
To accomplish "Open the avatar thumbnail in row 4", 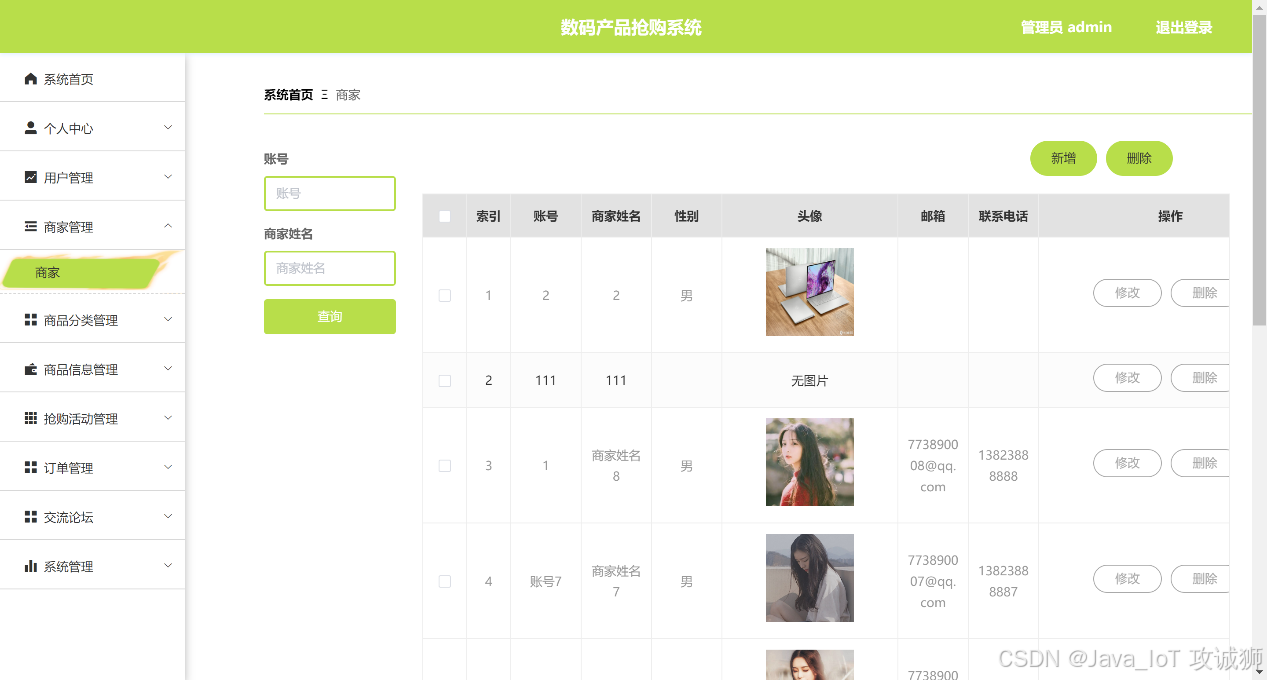I will [x=810, y=578].
